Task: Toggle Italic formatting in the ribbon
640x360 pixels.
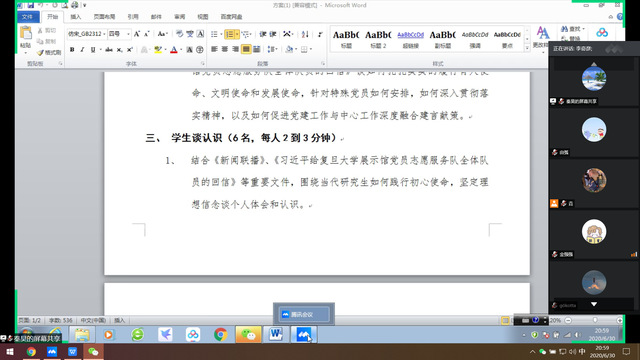Action: point(82,50)
